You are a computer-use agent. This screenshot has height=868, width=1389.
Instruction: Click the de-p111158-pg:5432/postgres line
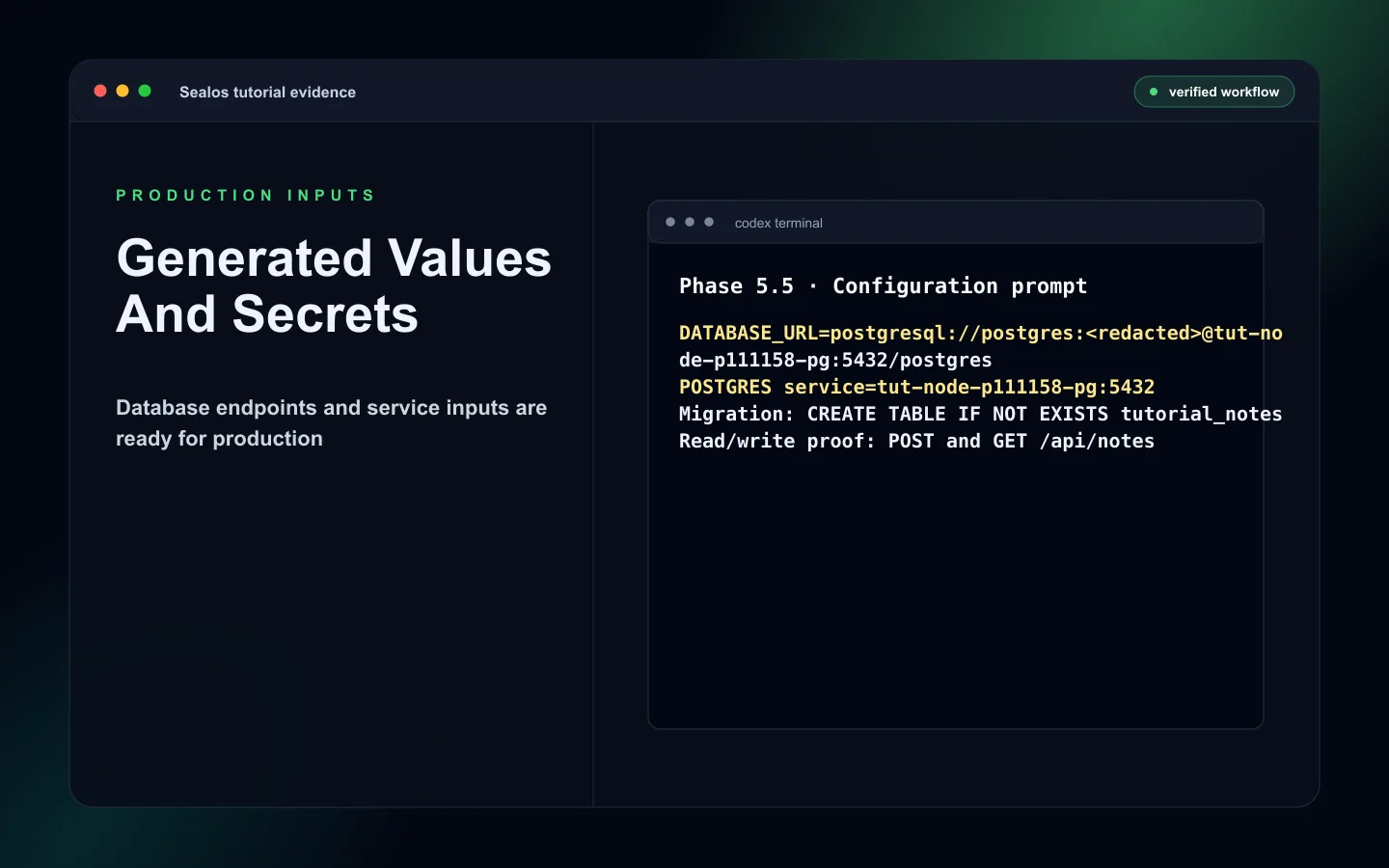835,360
